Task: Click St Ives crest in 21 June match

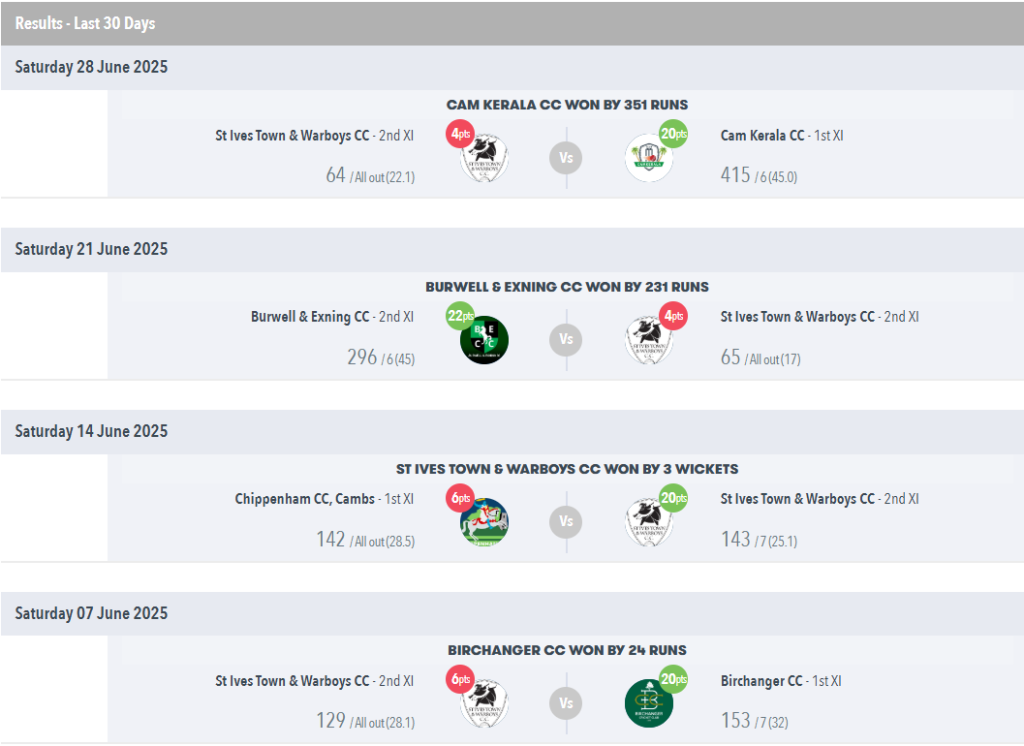Action: click(648, 340)
